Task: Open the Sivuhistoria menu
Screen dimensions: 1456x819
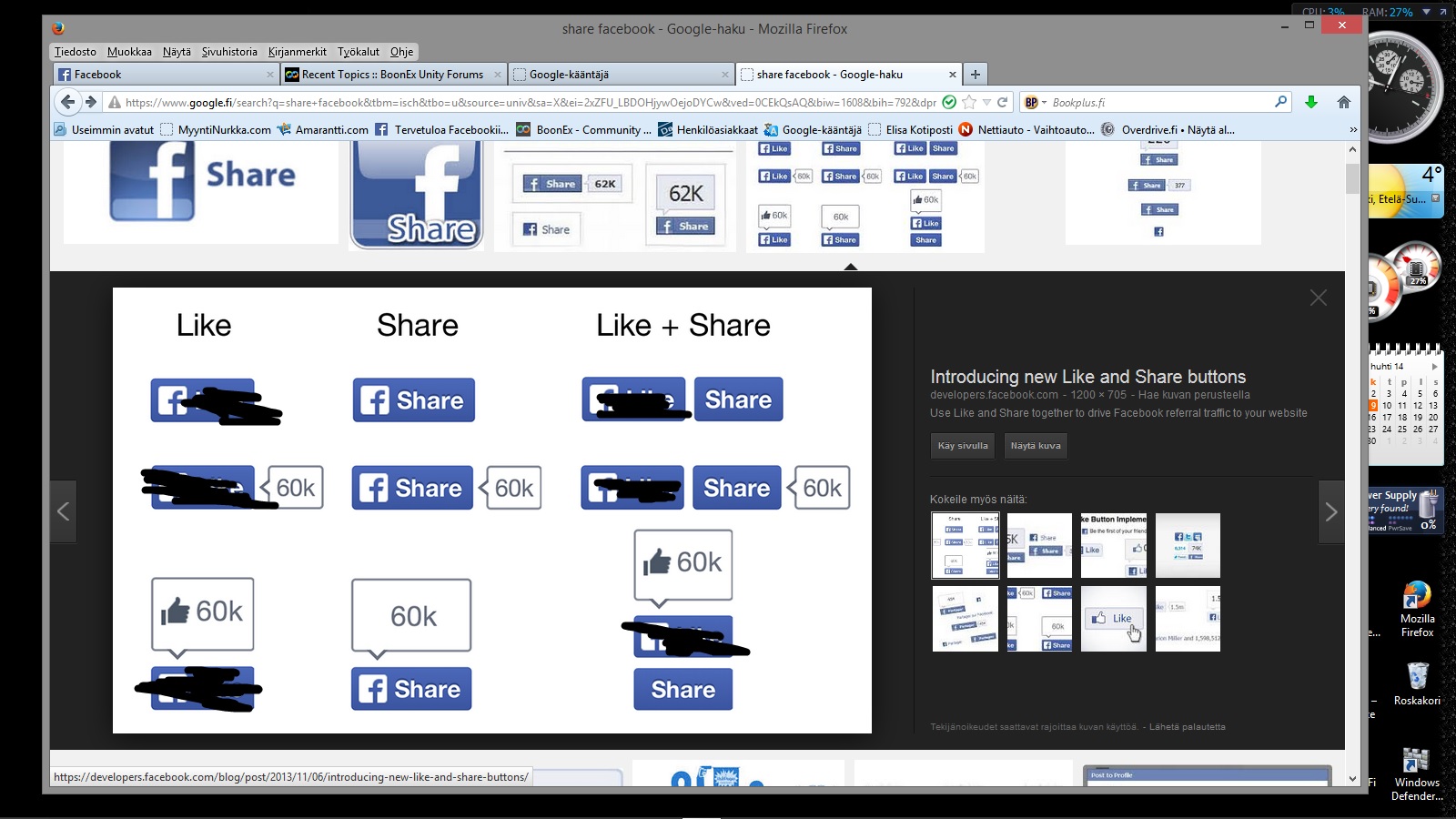Action: 229,52
